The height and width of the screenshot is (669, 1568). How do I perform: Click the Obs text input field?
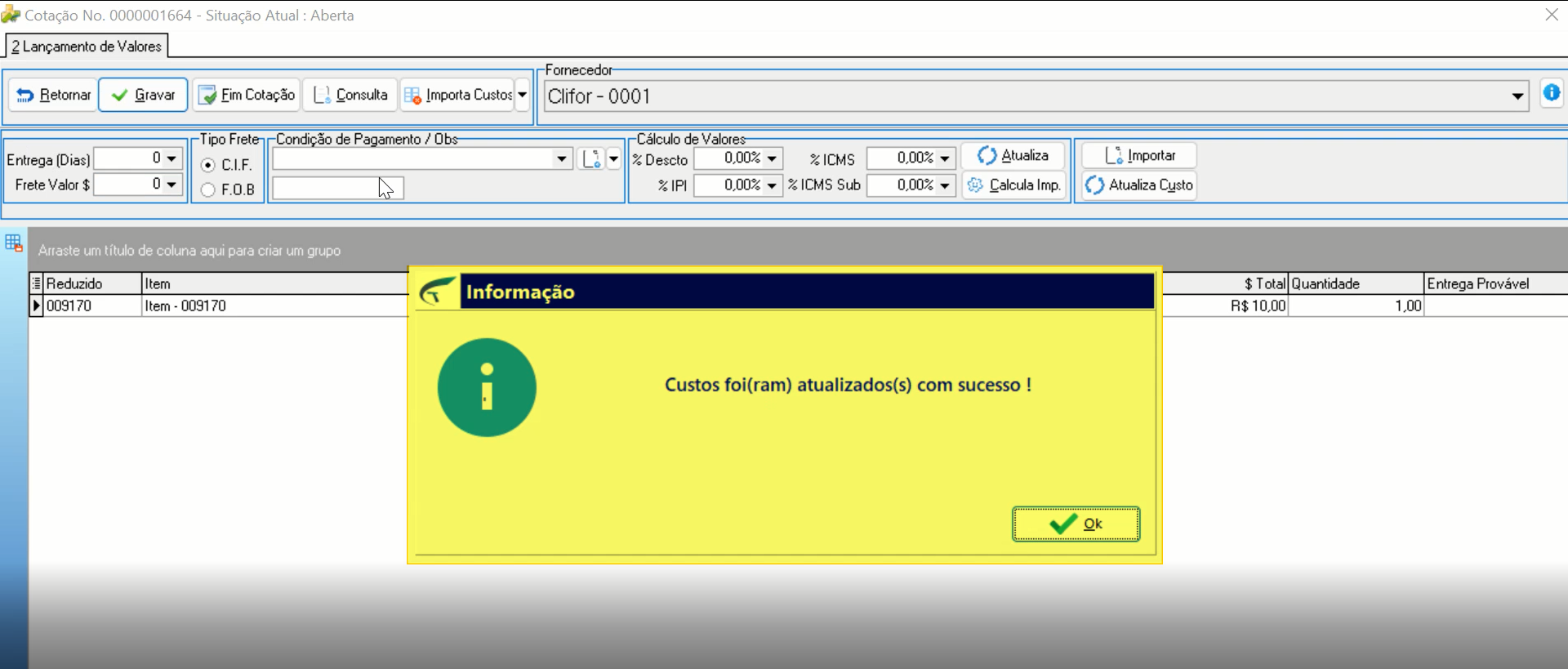338,189
